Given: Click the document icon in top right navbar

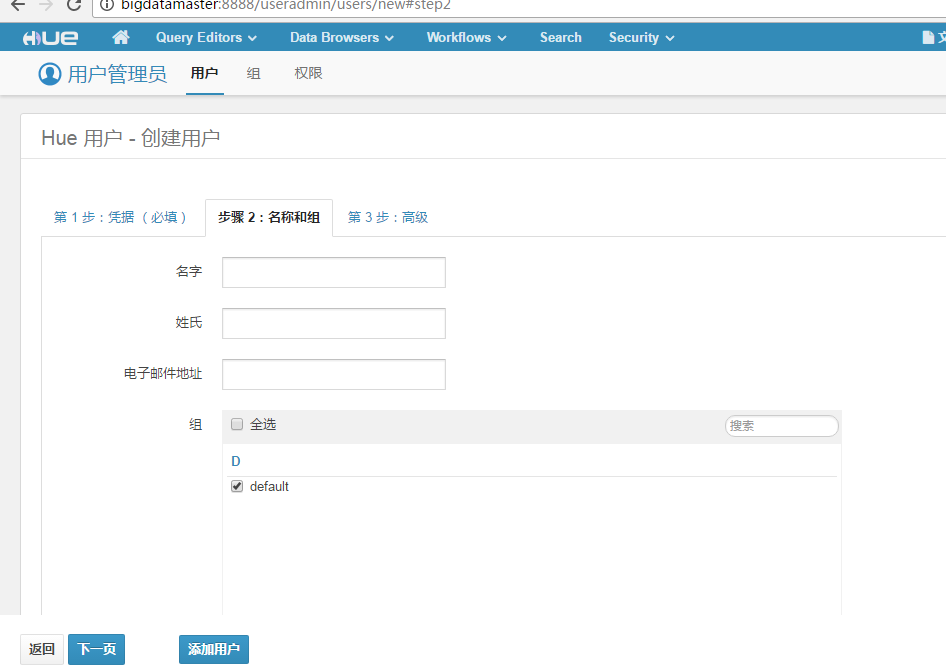Looking at the screenshot, I should [928, 37].
